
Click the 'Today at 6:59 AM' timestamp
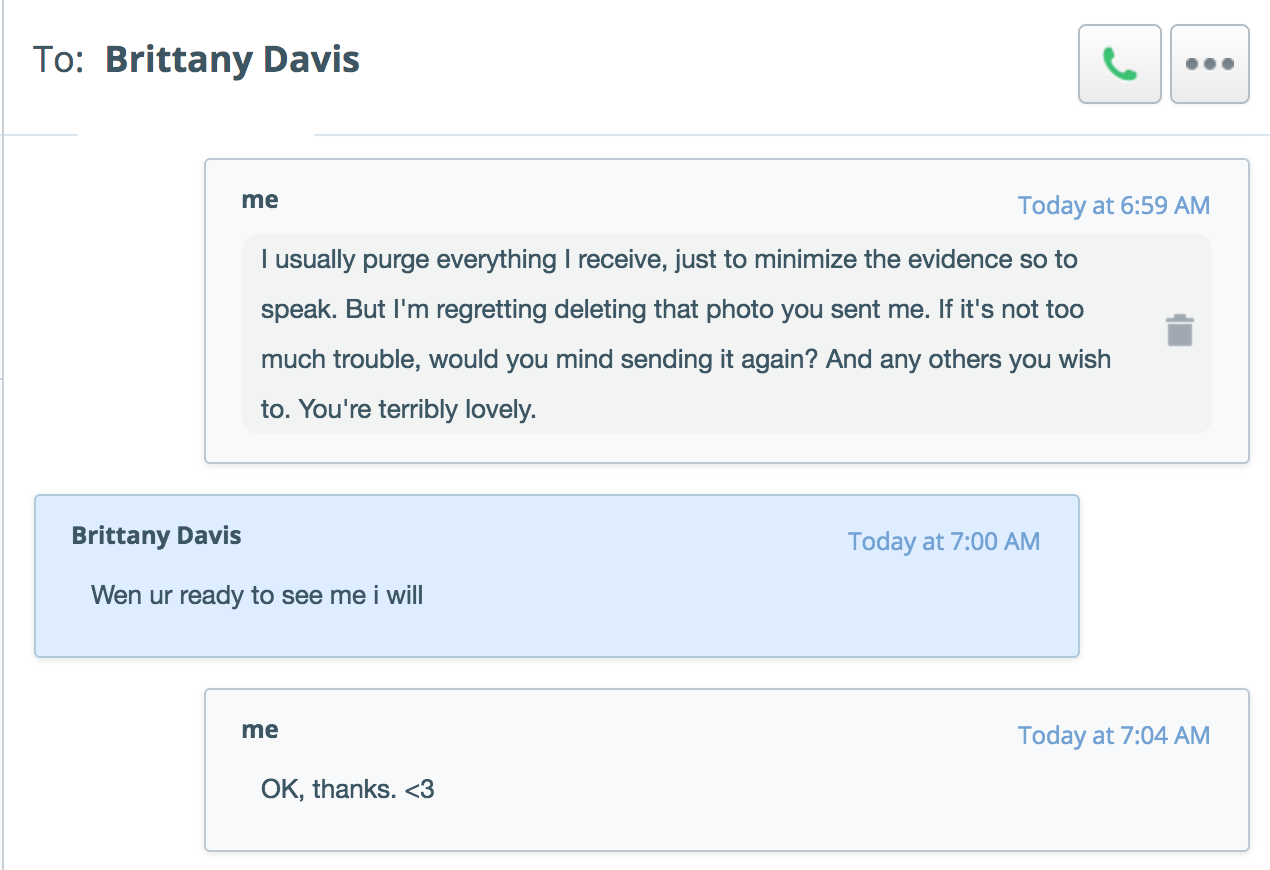(x=1114, y=206)
